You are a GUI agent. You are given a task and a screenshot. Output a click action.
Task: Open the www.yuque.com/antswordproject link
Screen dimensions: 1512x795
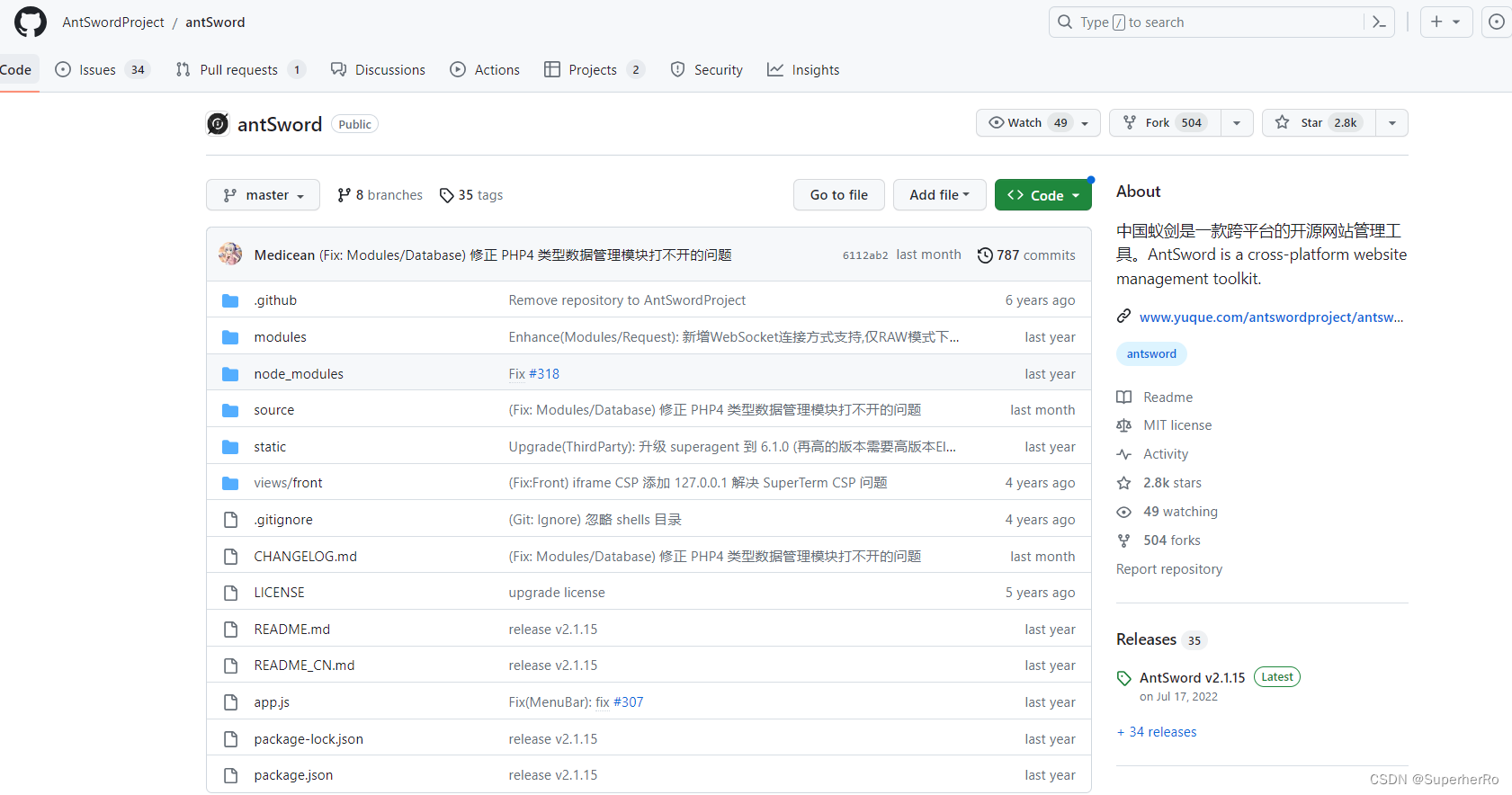1271,317
